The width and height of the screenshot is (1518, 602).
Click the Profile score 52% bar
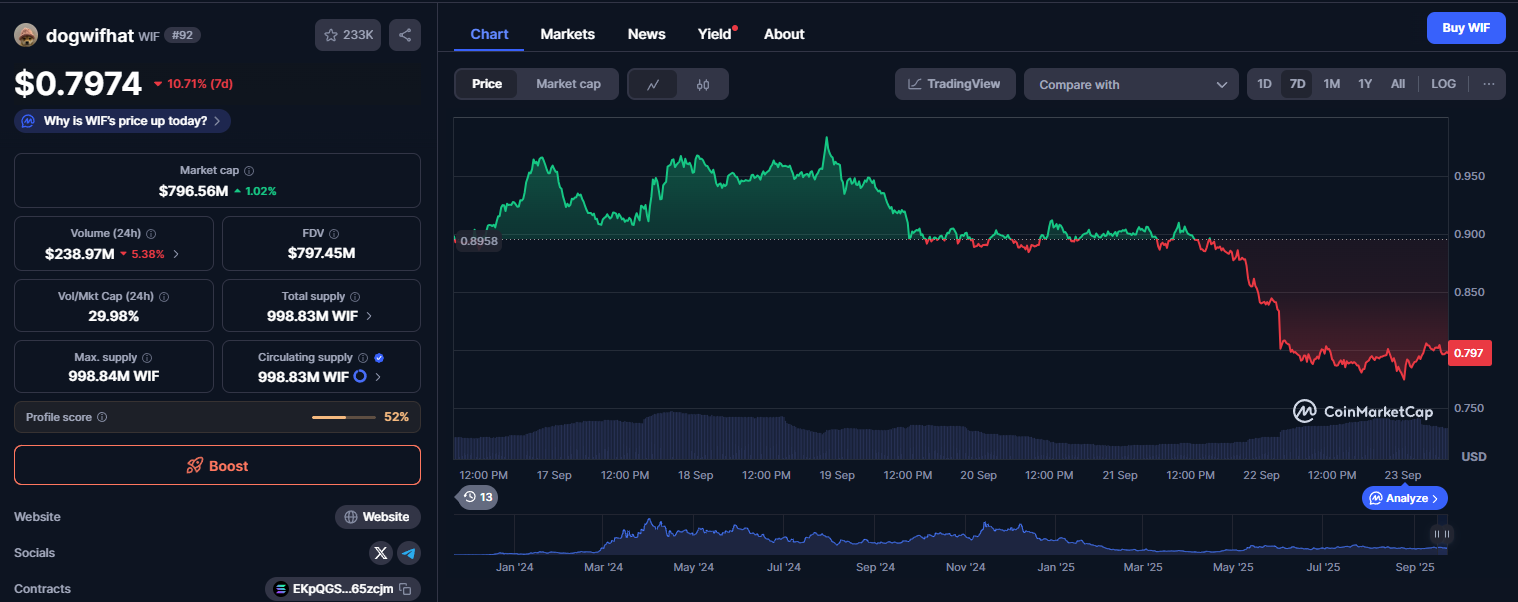coord(344,417)
